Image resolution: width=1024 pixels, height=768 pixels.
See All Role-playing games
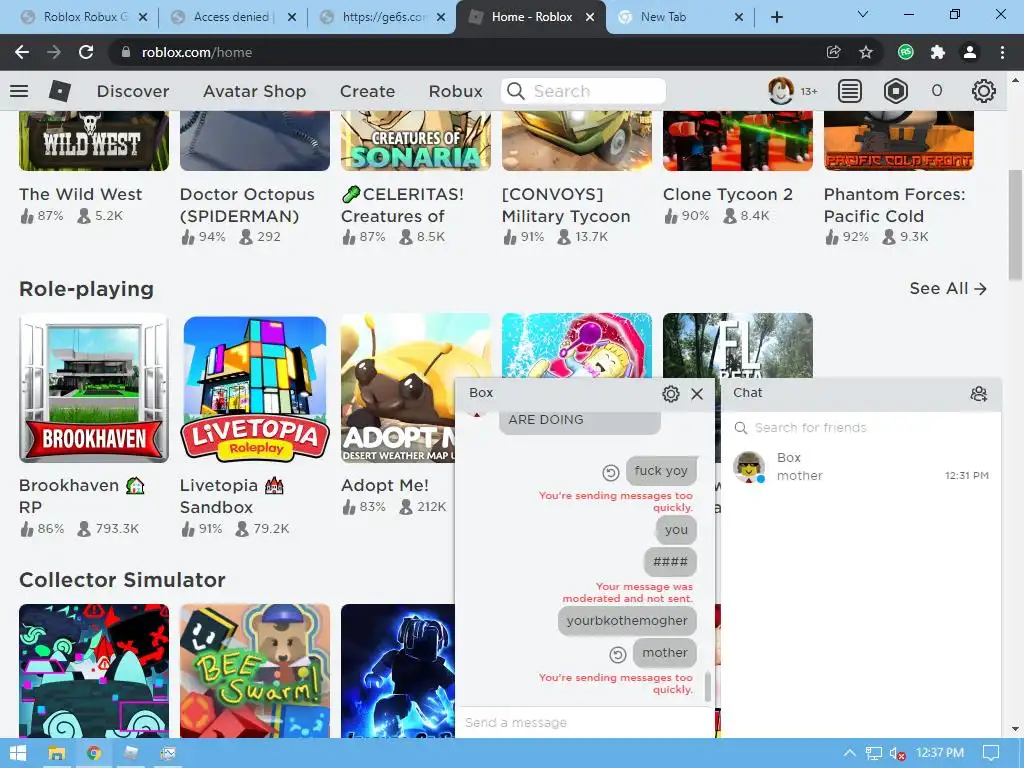click(948, 289)
